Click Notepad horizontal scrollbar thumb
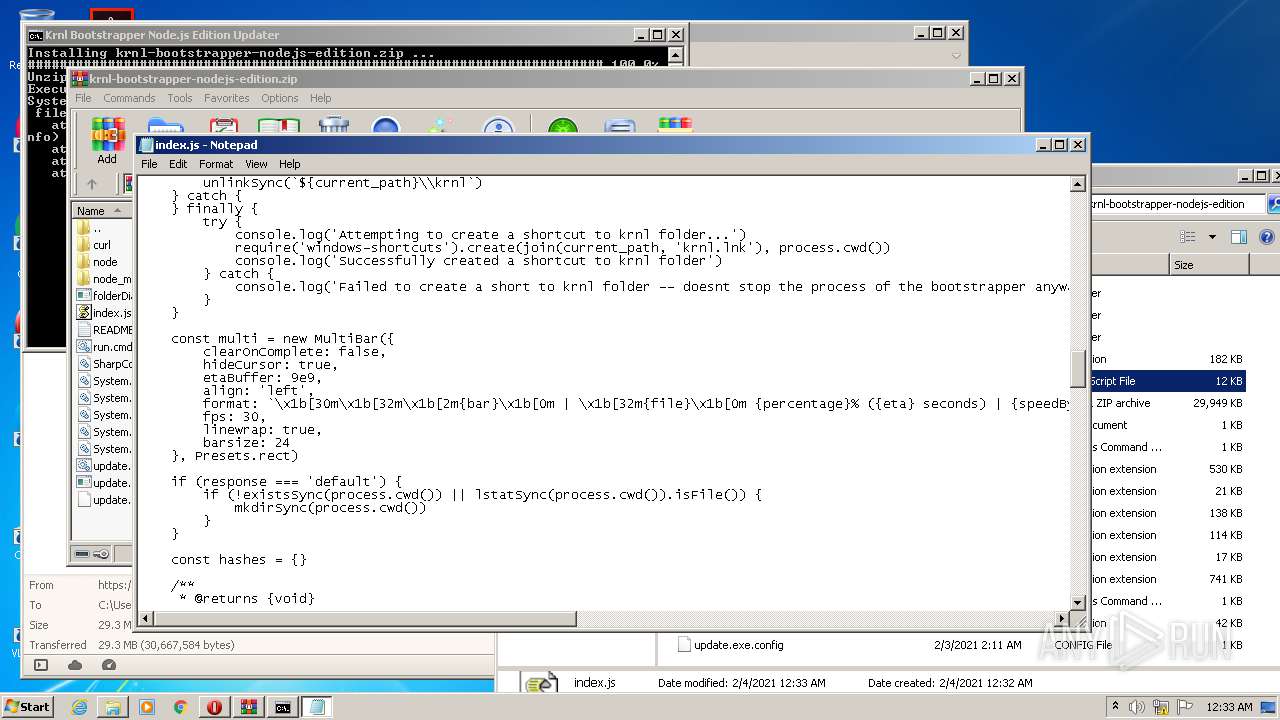Screen dimensions: 1280x720 364,619
